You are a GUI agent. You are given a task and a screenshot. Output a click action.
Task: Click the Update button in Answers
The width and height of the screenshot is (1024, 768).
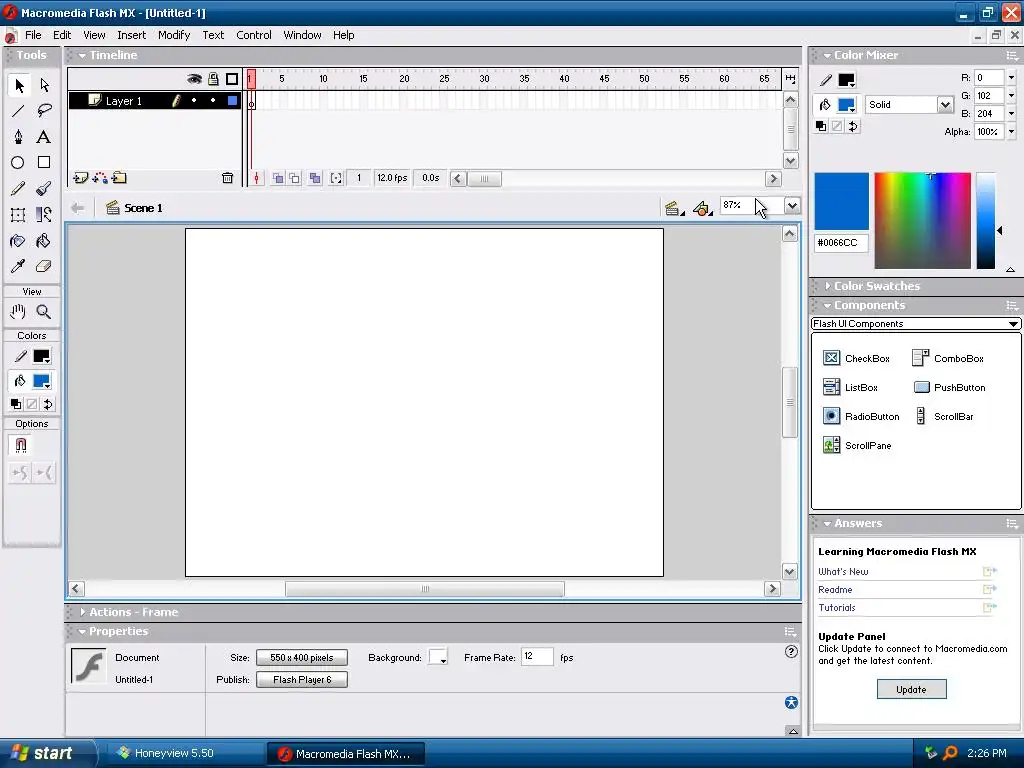(x=911, y=690)
